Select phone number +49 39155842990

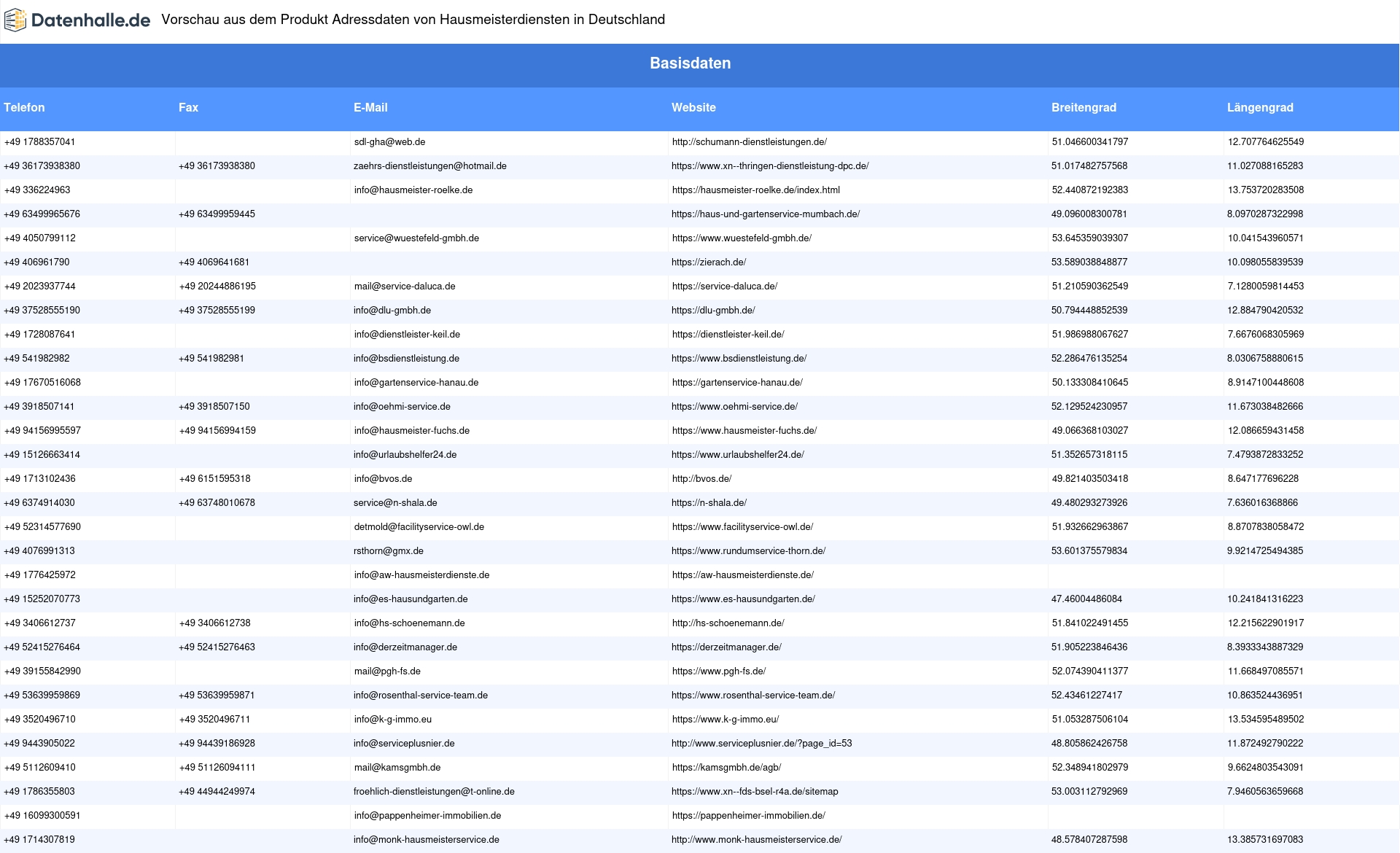(x=42, y=671)
